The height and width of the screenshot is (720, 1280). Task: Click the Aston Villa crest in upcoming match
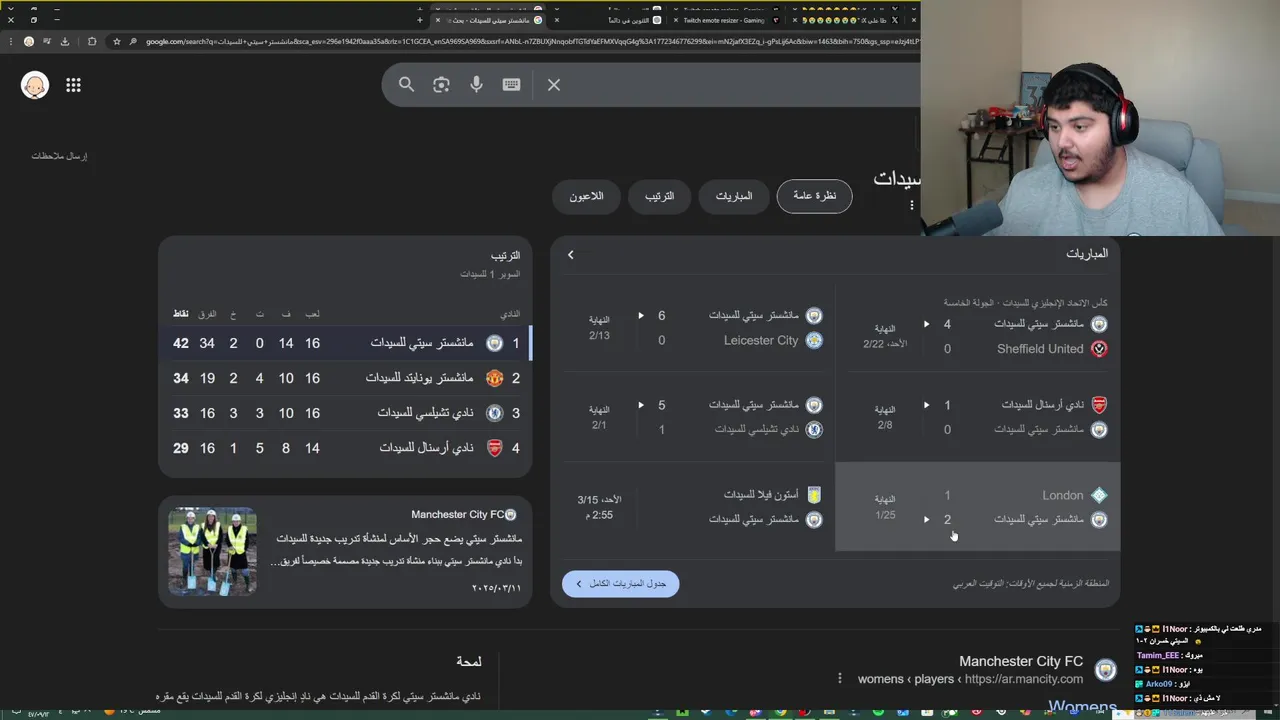click(x=814, y=495)
